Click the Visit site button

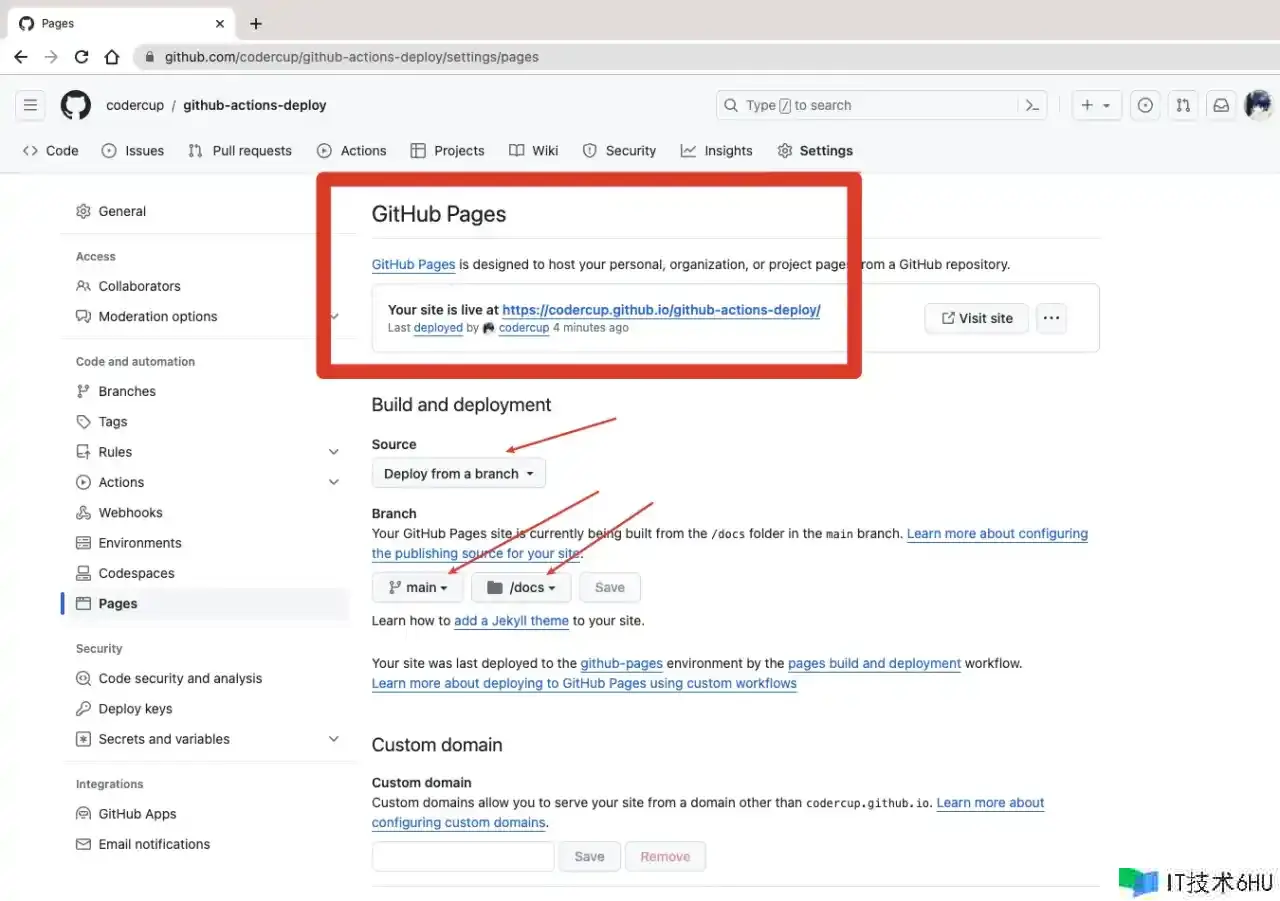click(977, 318)
